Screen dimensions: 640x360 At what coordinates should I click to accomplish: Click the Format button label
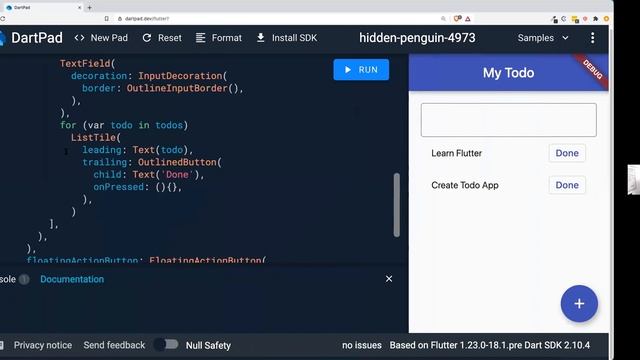point(227,38)
